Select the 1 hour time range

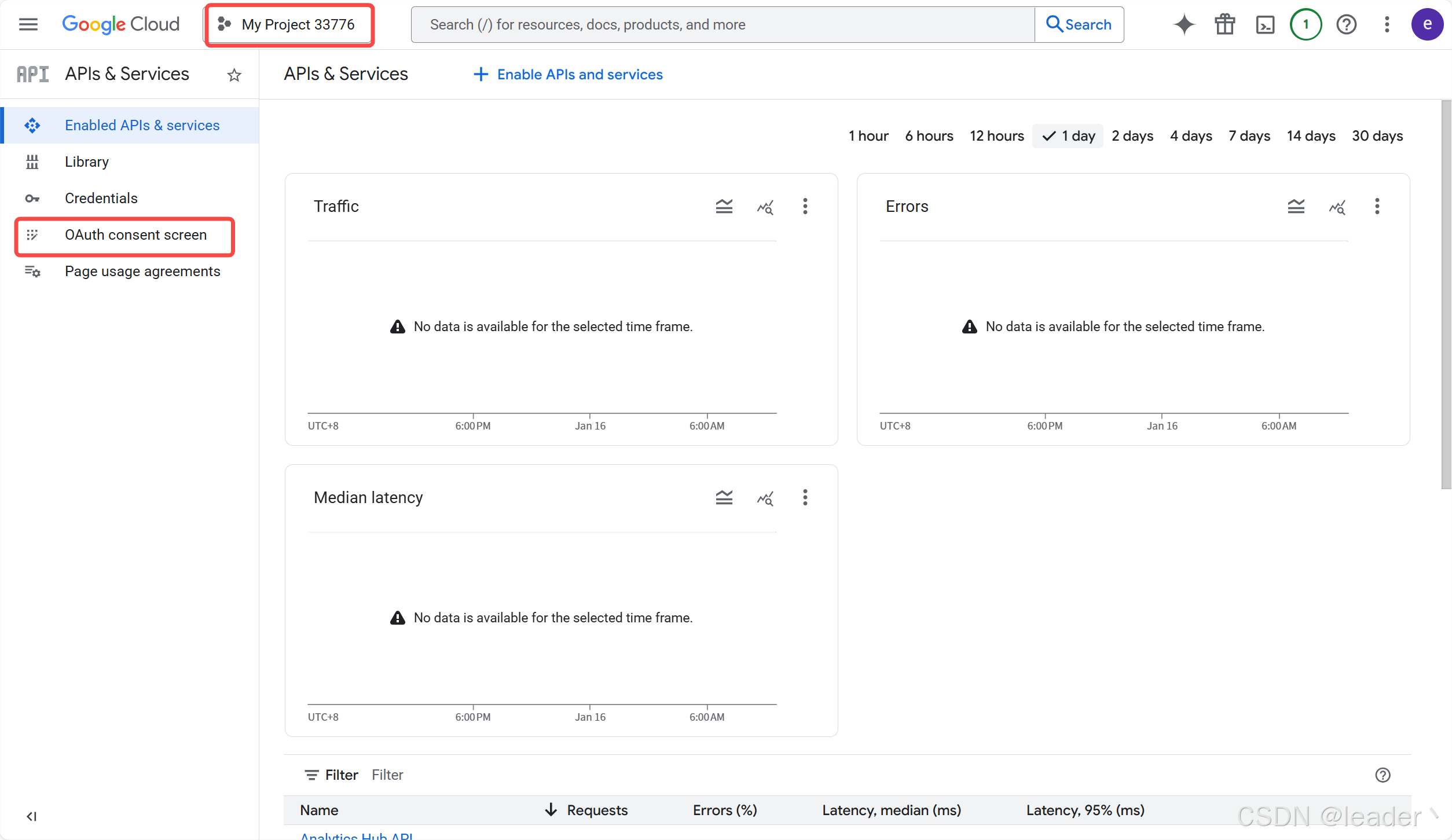coord(868,136)
